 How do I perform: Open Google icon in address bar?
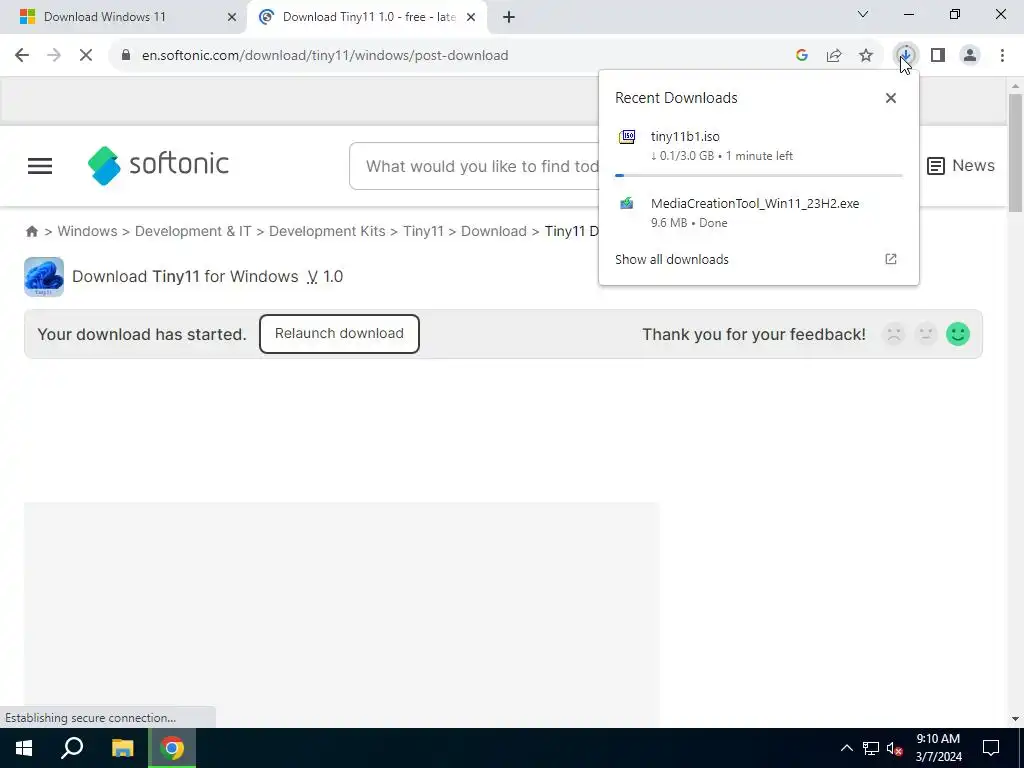point(802,56)
